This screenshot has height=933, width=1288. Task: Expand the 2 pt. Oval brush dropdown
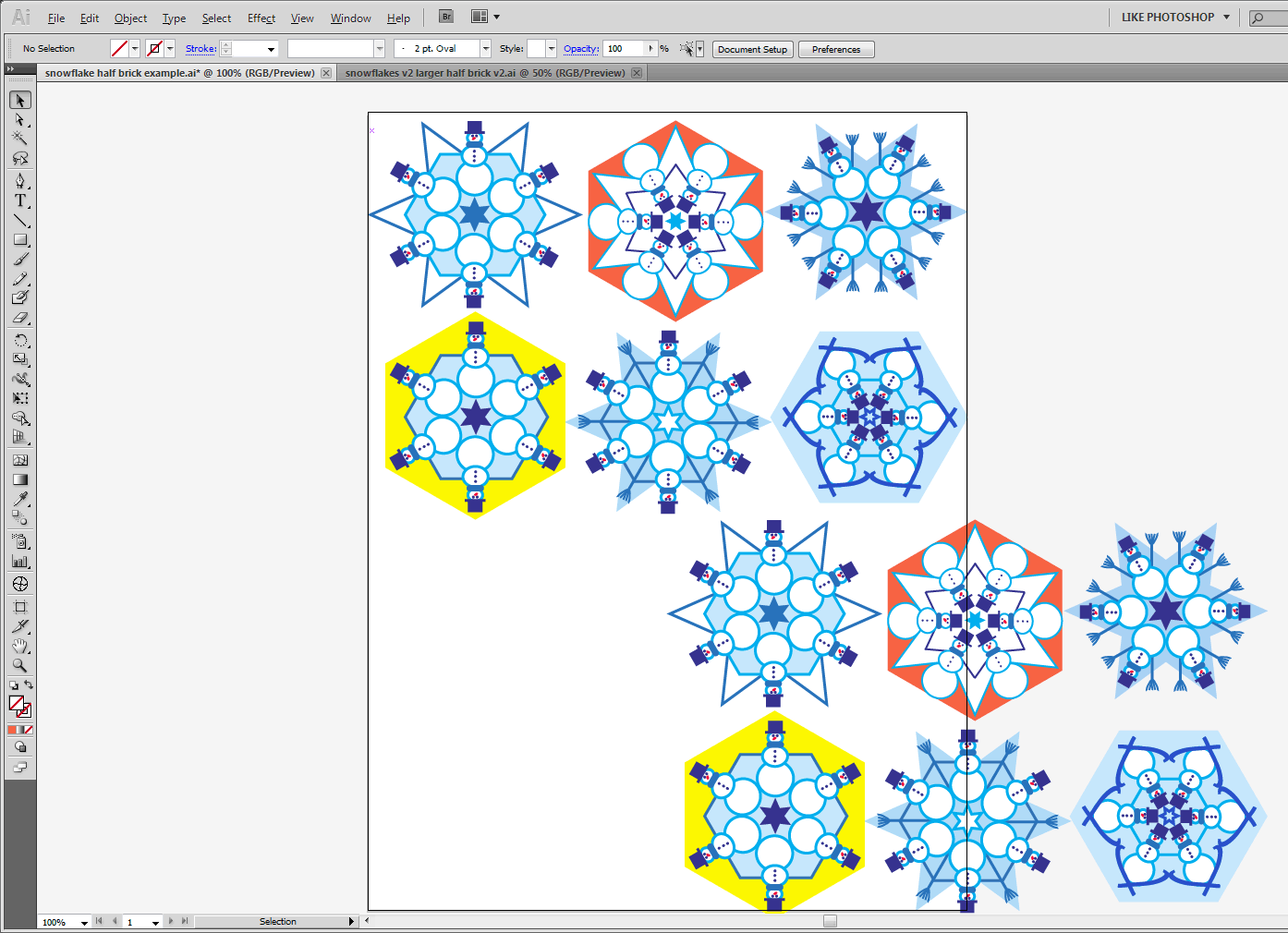[x=486, y=49]
